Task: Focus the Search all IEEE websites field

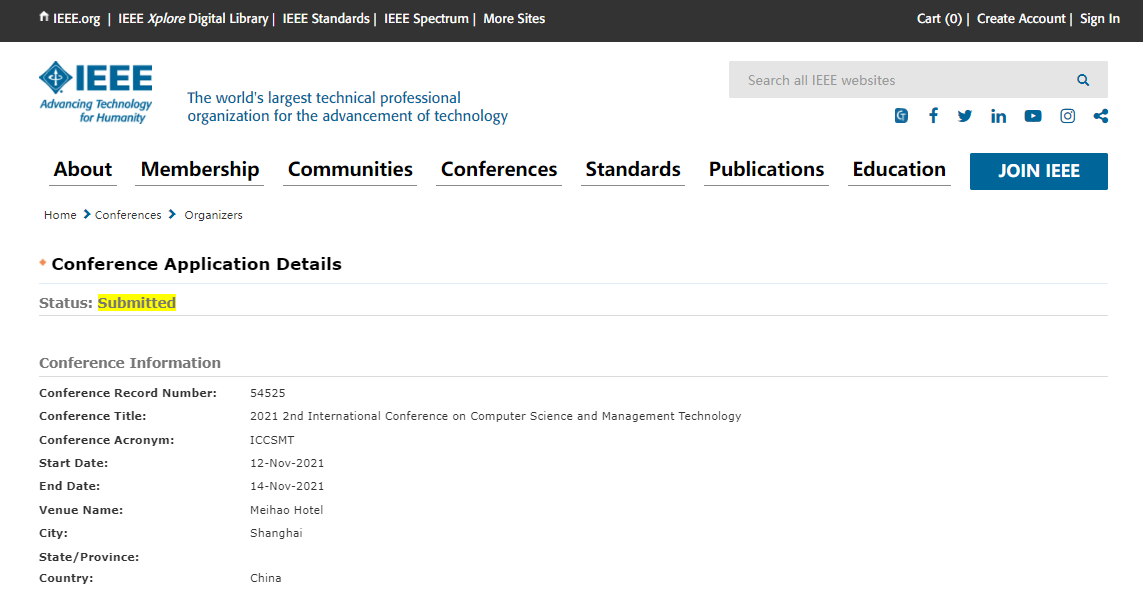Action: tap(900, 80)
